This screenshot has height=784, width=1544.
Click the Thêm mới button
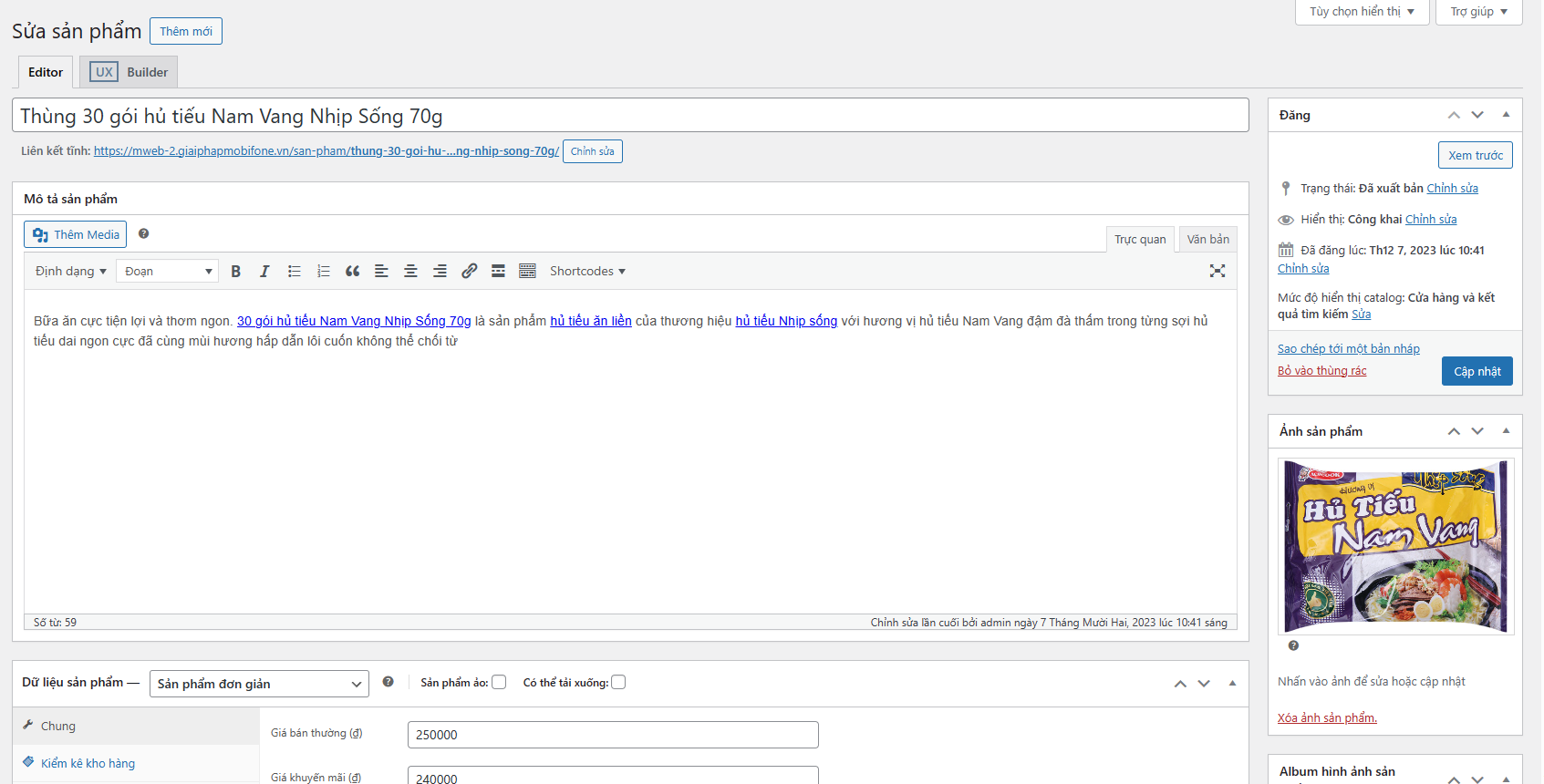tap(186, 31)
